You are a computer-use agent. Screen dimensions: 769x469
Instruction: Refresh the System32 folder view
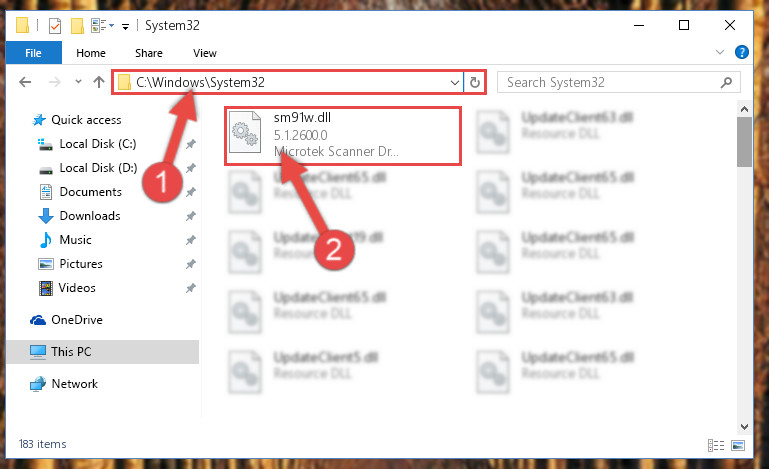474,82
